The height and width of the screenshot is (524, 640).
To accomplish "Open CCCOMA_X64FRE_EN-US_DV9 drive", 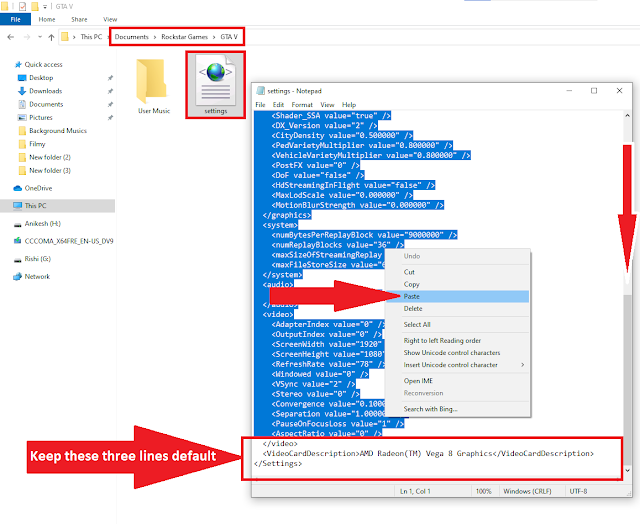I will pyautogui.click(x=63, y=241).
